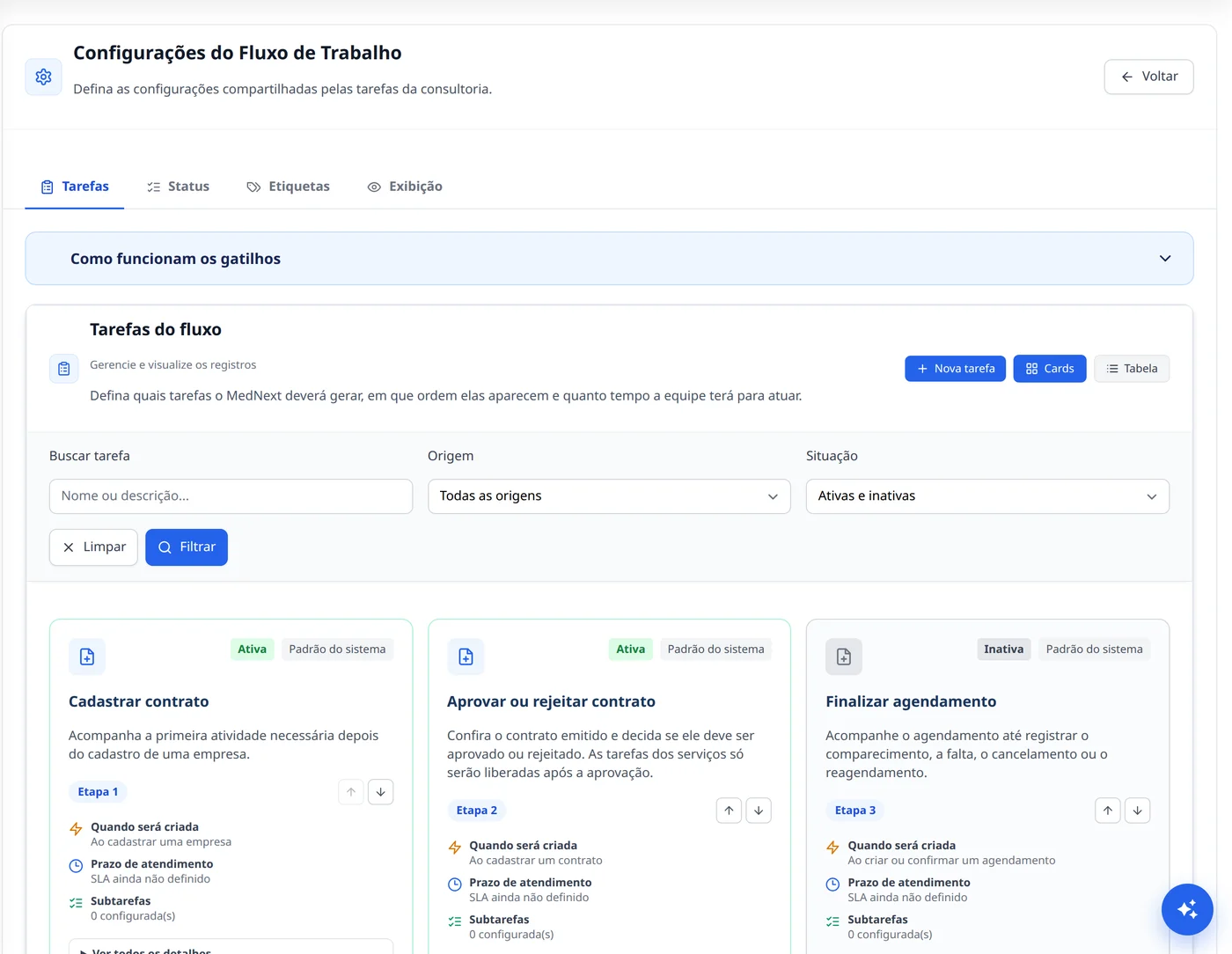Screen dimensions: 1232x954
Task: Click the settings gear icon beside the page title
Action: (x=43, y=77)
